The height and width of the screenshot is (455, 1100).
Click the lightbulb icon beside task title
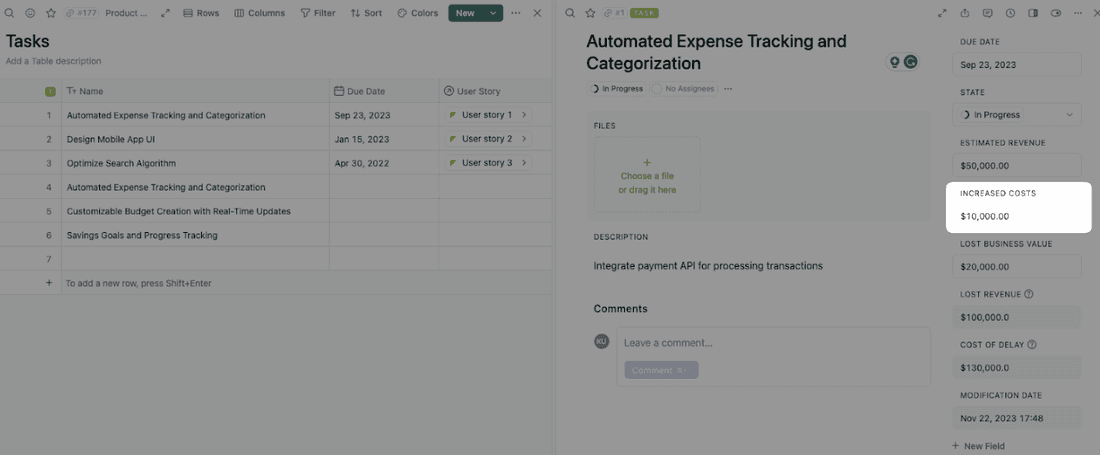(894, 62)
